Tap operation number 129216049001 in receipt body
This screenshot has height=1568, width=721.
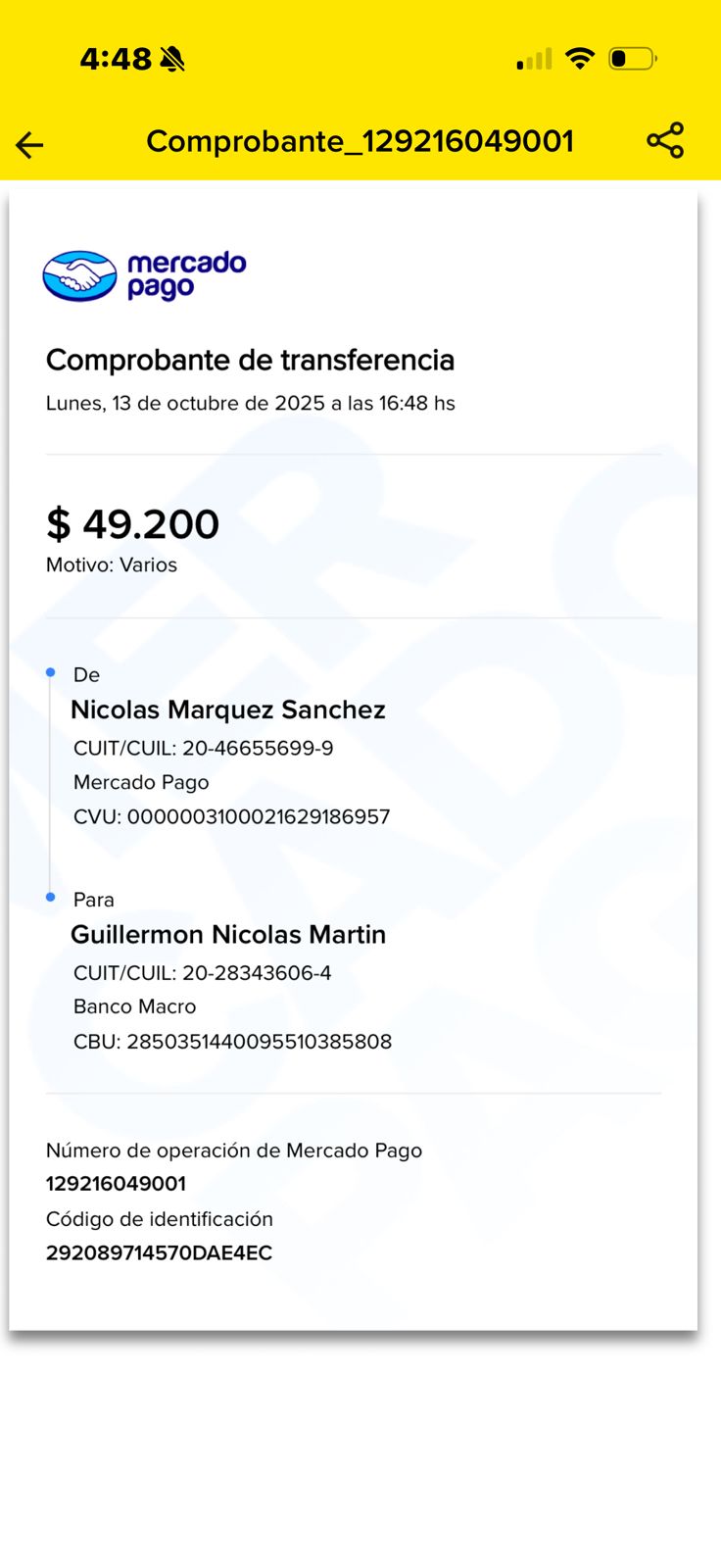pos(116,1183)
